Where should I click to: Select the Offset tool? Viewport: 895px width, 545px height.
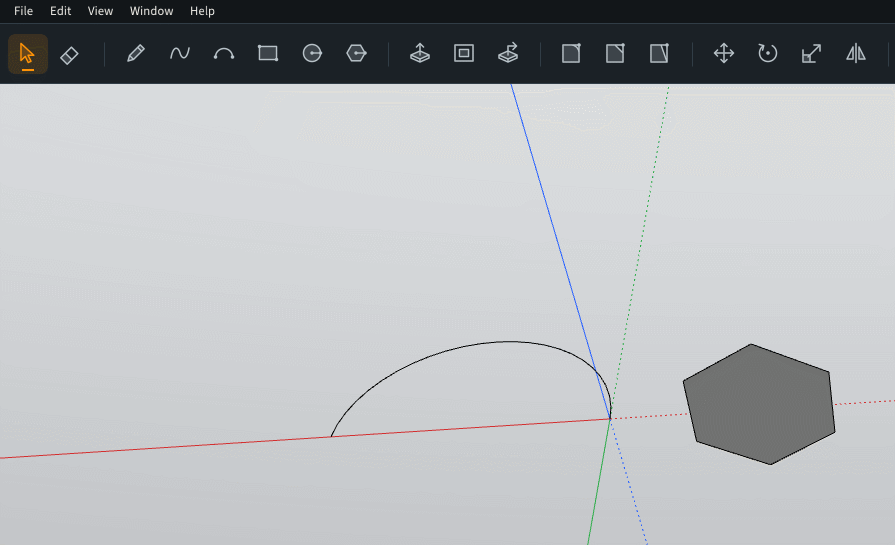[x=463, y=54]
